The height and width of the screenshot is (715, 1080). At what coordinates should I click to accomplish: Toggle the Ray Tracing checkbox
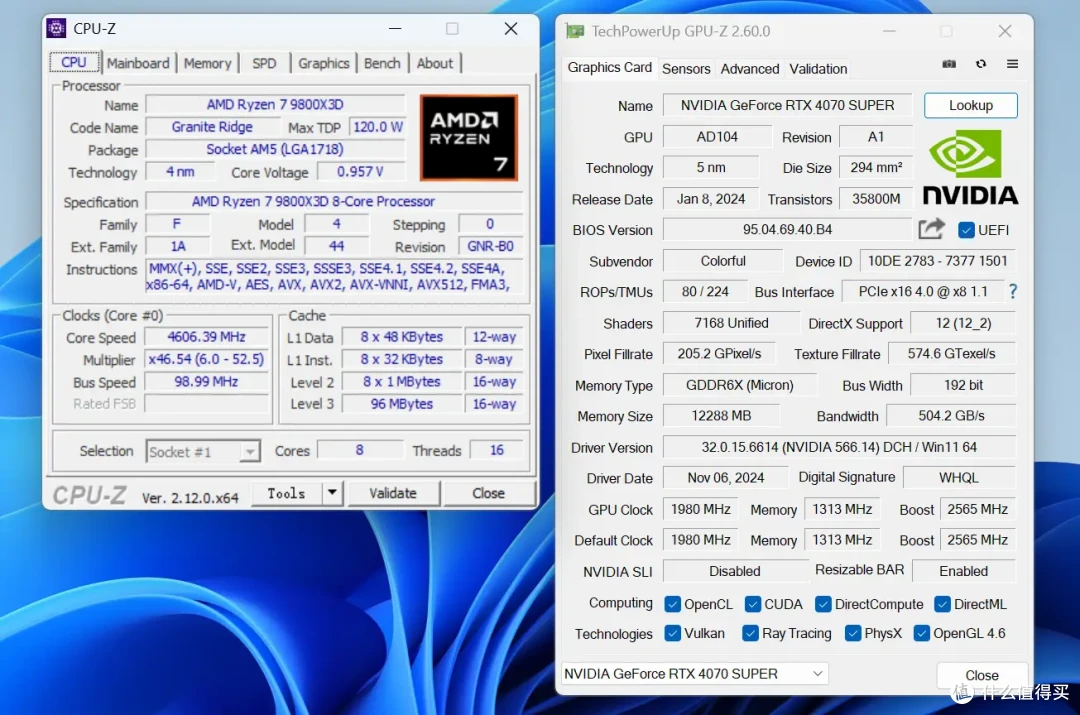click(x=750, y=633)
